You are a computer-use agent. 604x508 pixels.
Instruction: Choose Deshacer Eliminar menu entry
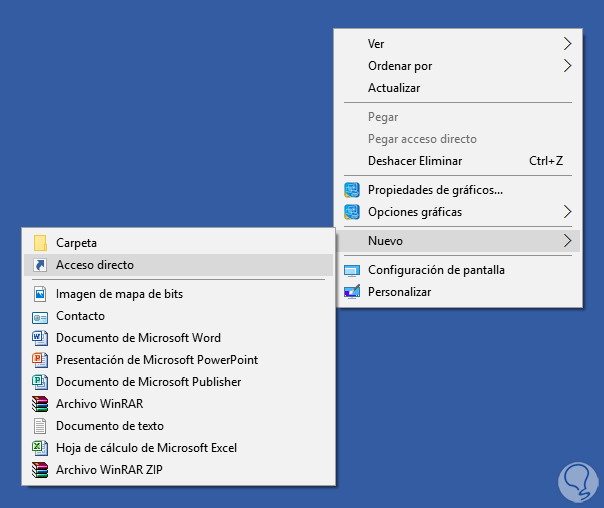pos(415,161)
